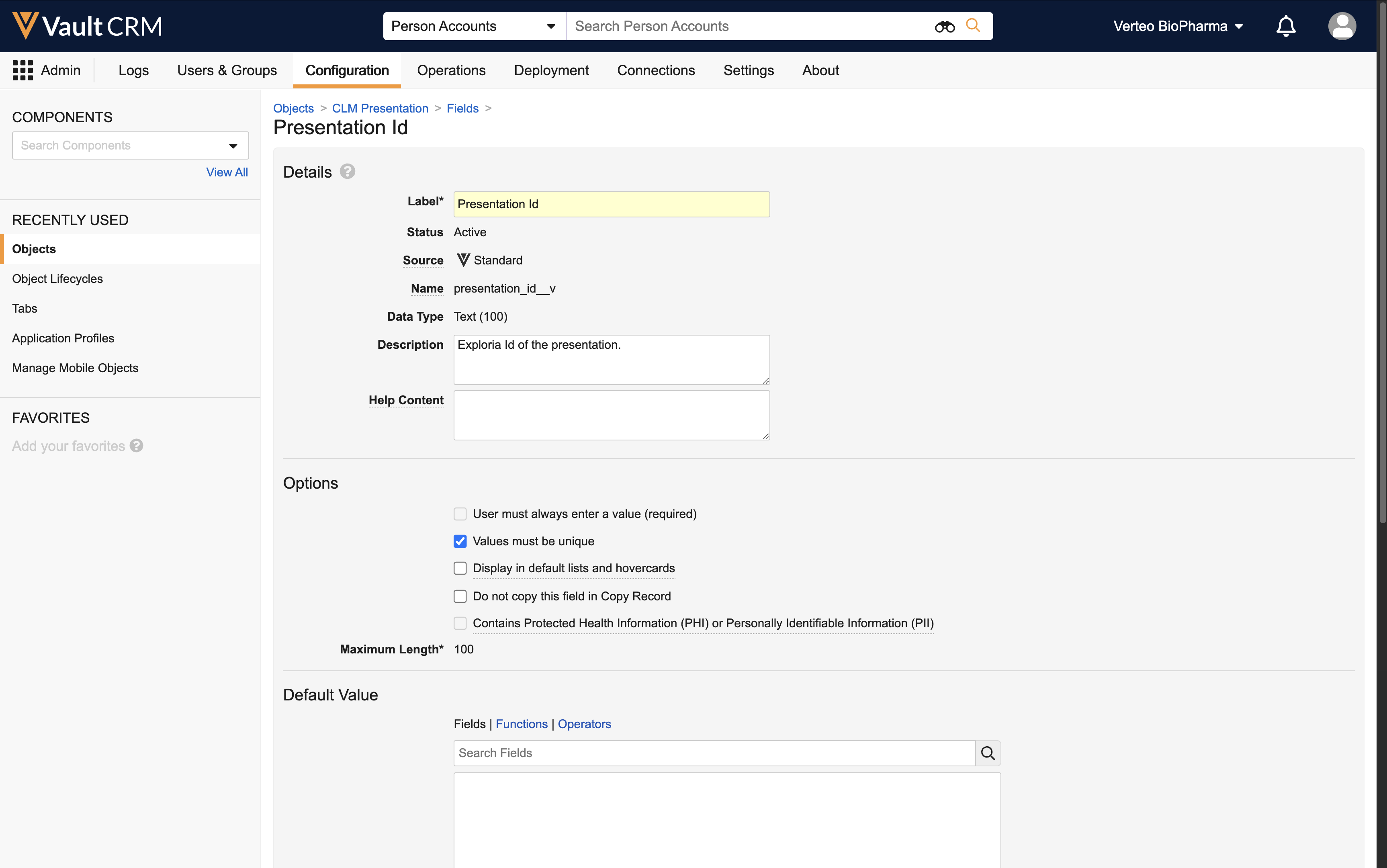The width and height of the screenshot is (1387, 868).
Task: Open the notifications bell
Action: [x=1285, y=26]
